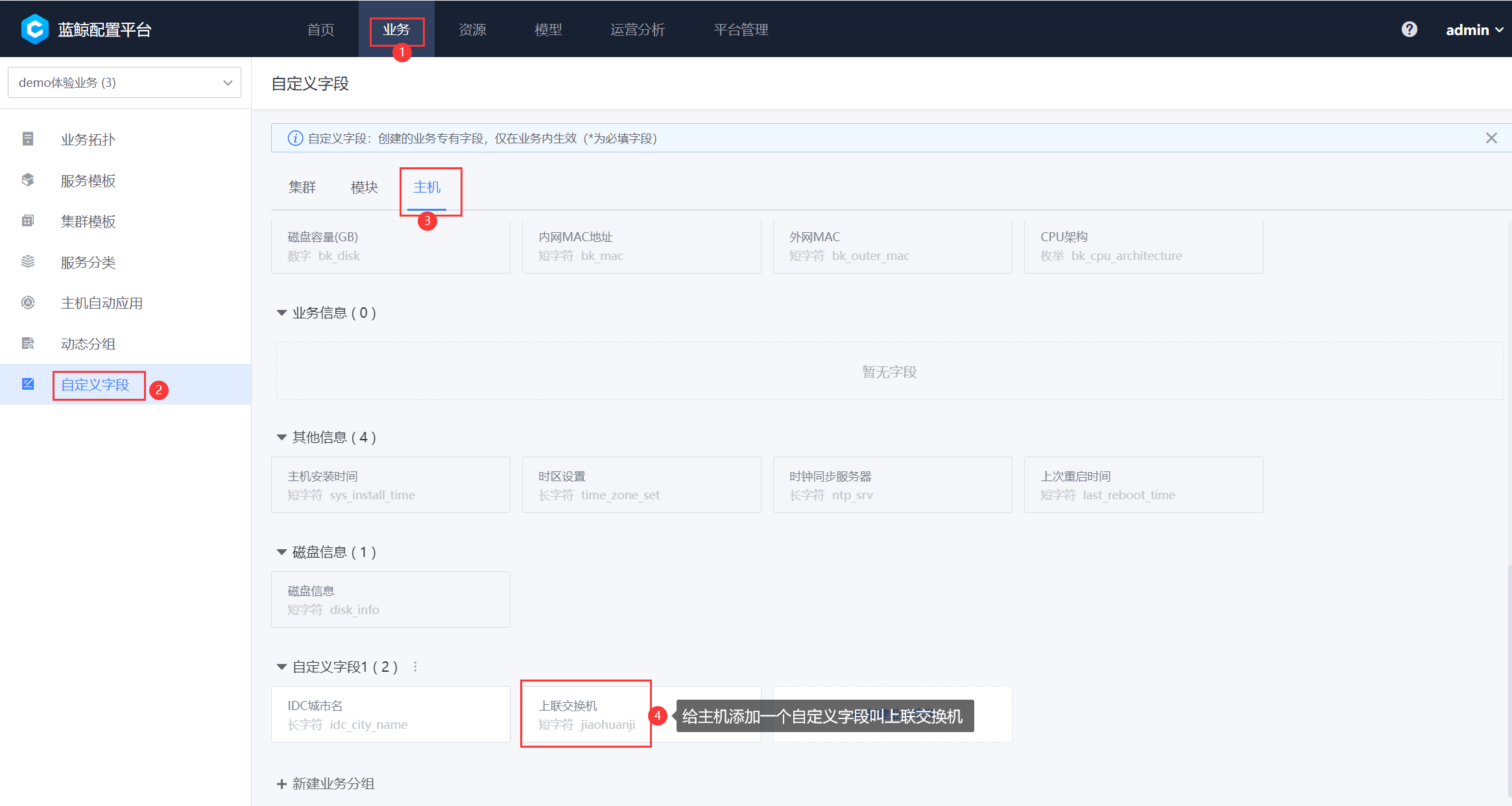
Task: Click the 蓝鲸配置平台 title text
Action: (104, 30)
